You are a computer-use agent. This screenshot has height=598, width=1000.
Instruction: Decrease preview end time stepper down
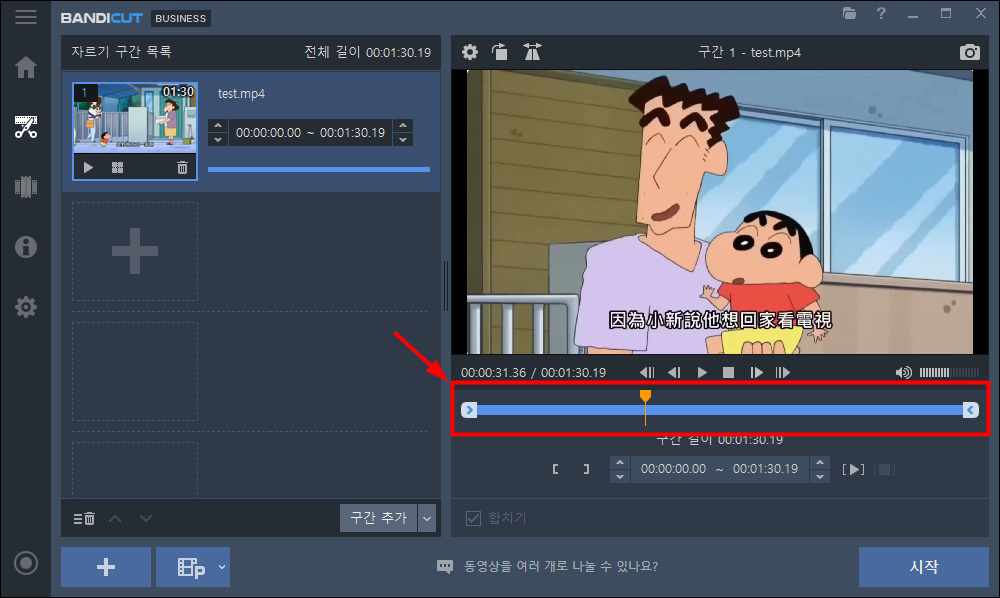[x=820, y=476]
